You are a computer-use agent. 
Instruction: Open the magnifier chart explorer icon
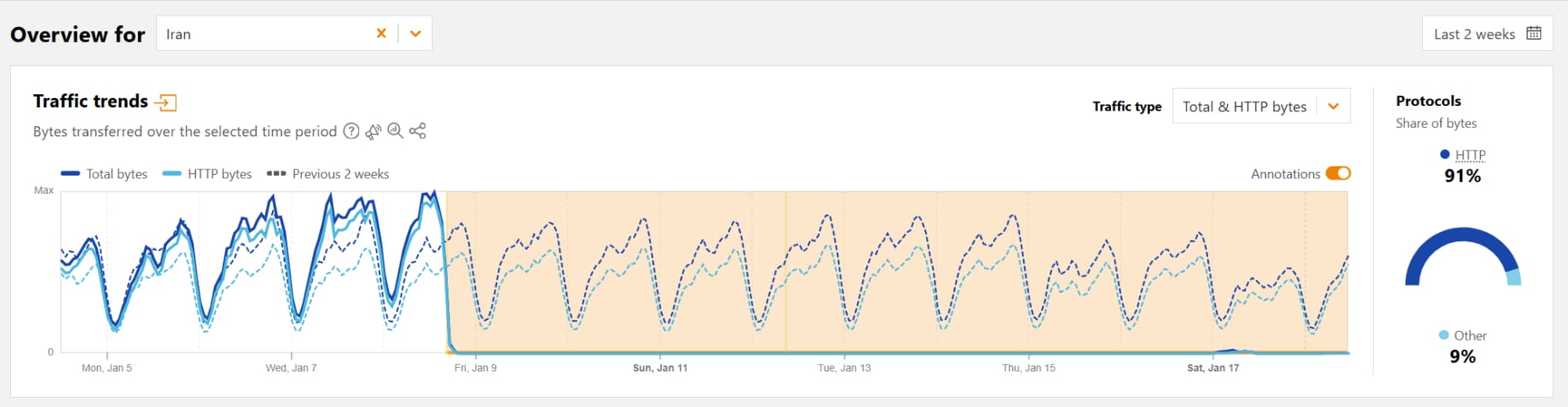[x=395, y=132]
